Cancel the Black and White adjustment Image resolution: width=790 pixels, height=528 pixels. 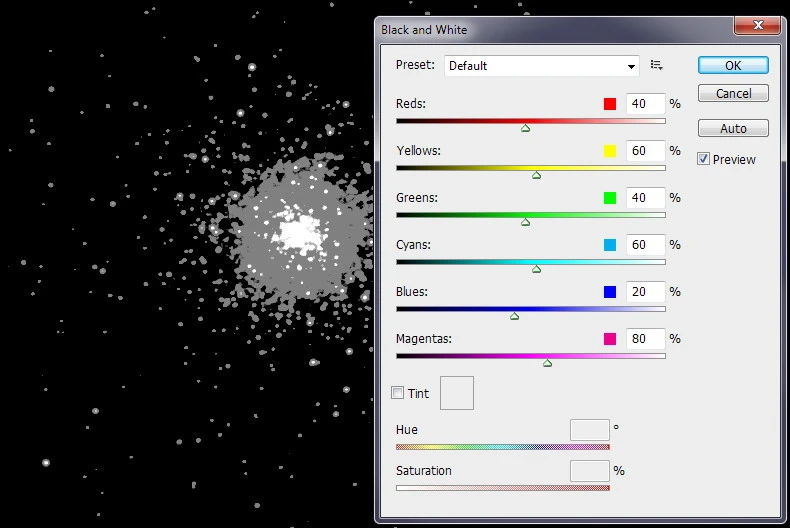(733, 93)
